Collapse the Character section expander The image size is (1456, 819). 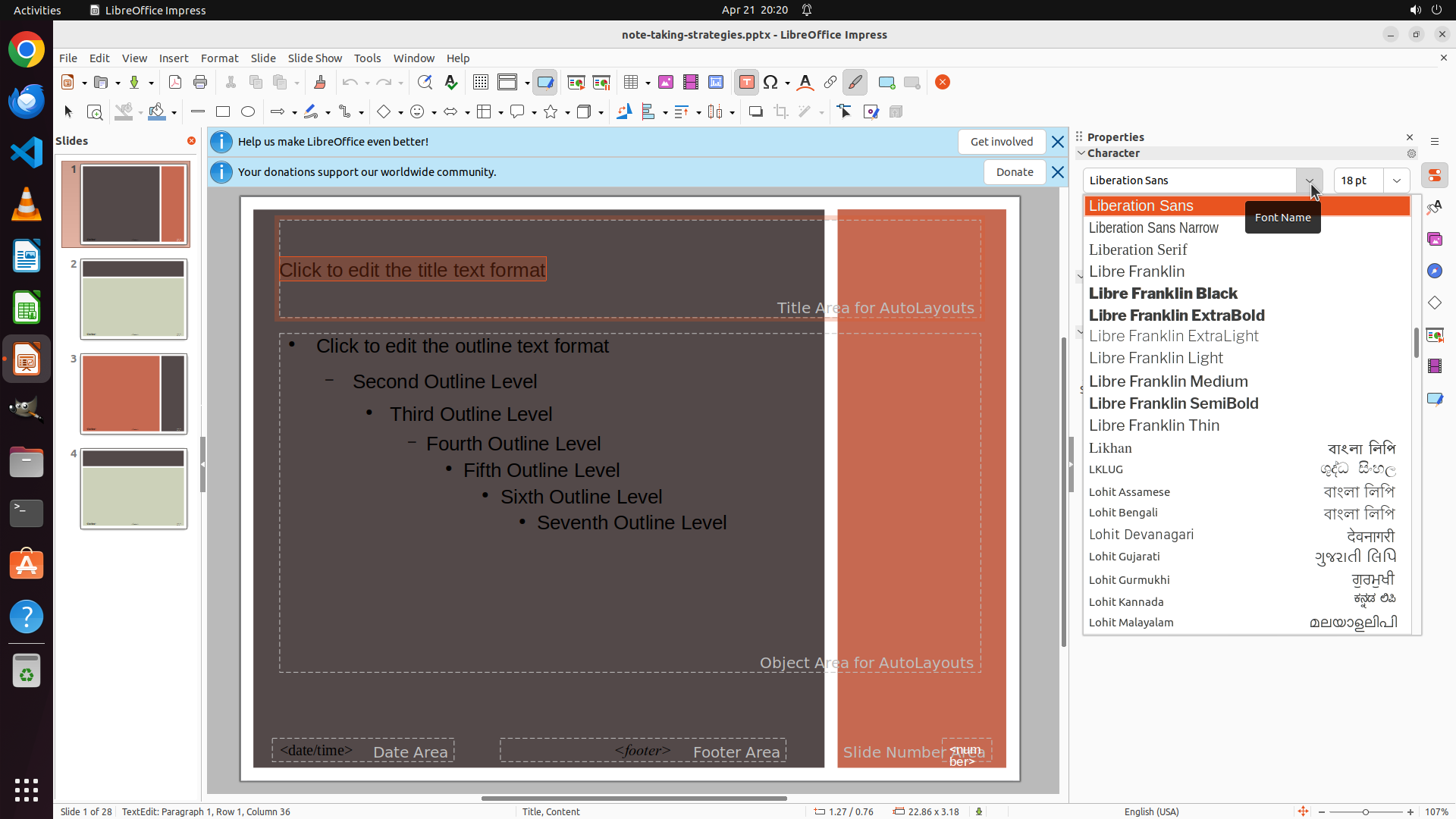1081,153
